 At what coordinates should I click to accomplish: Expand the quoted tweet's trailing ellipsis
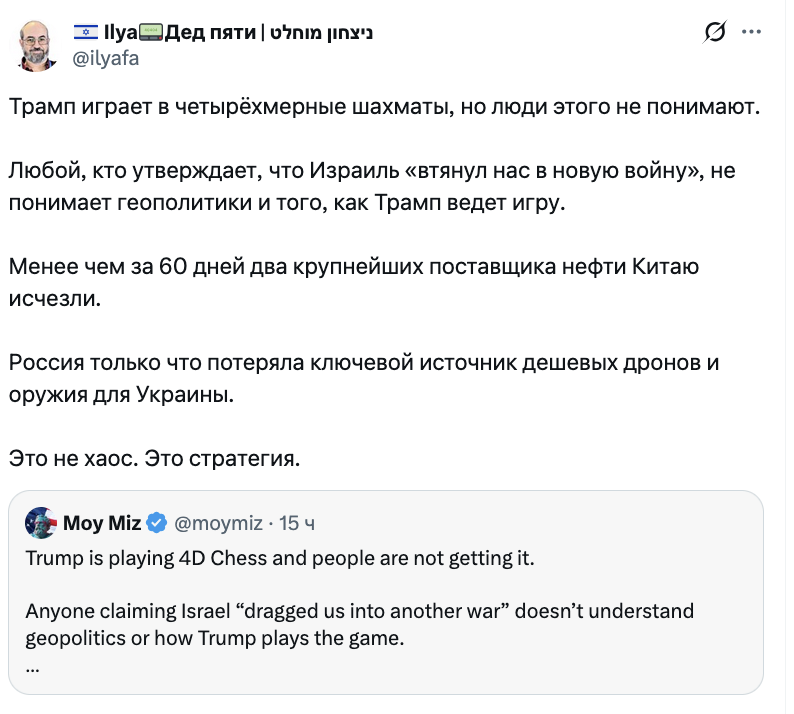(32, 665)
